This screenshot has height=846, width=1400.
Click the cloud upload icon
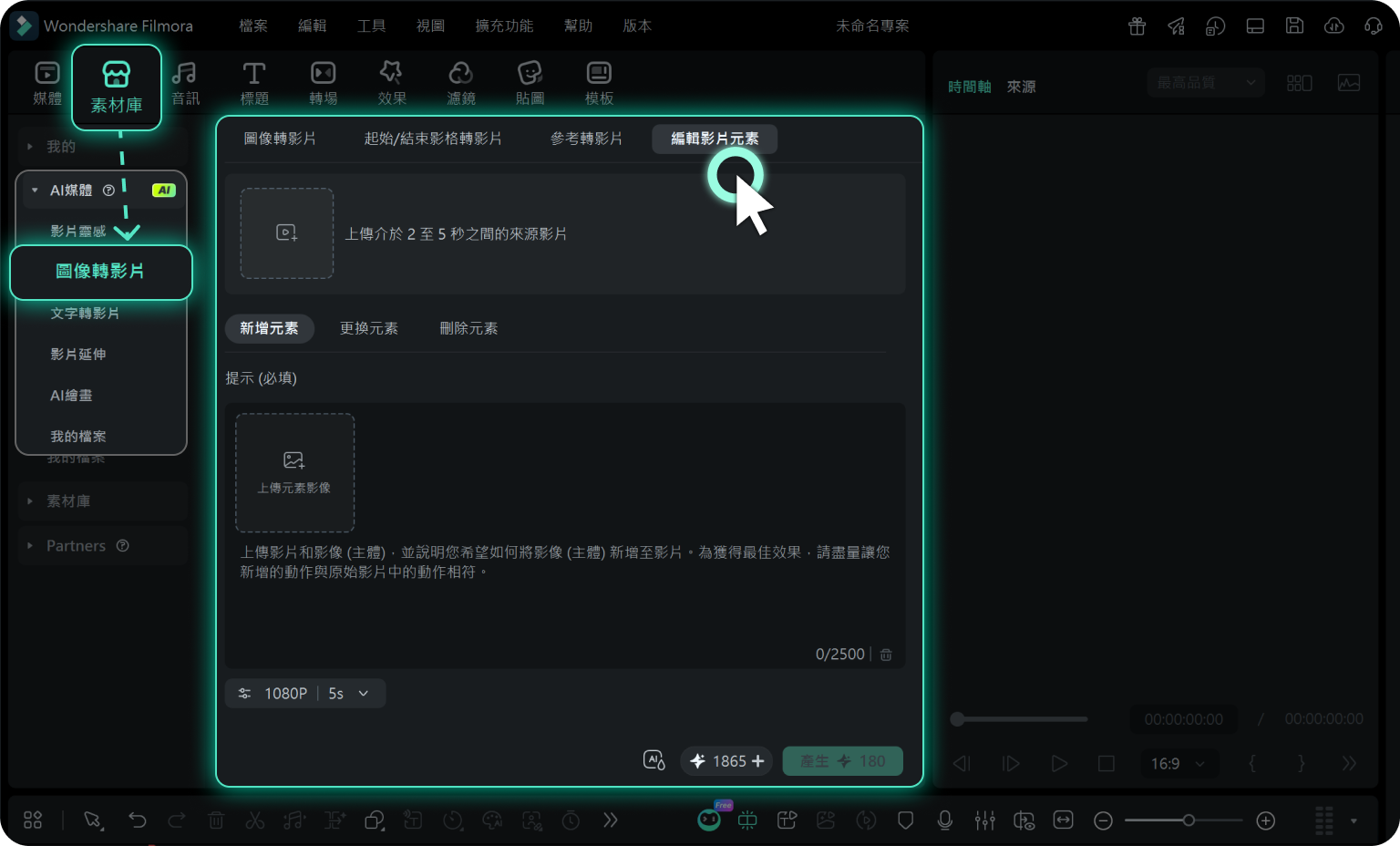(x=1334, y=26)
